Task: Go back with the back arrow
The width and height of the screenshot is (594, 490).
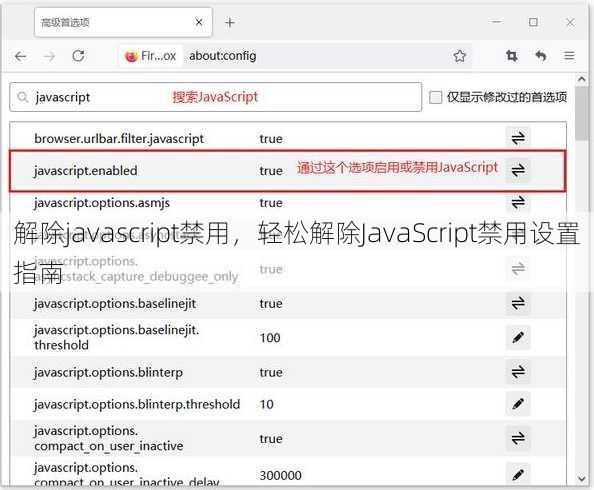Action: [x=21, y=56]
